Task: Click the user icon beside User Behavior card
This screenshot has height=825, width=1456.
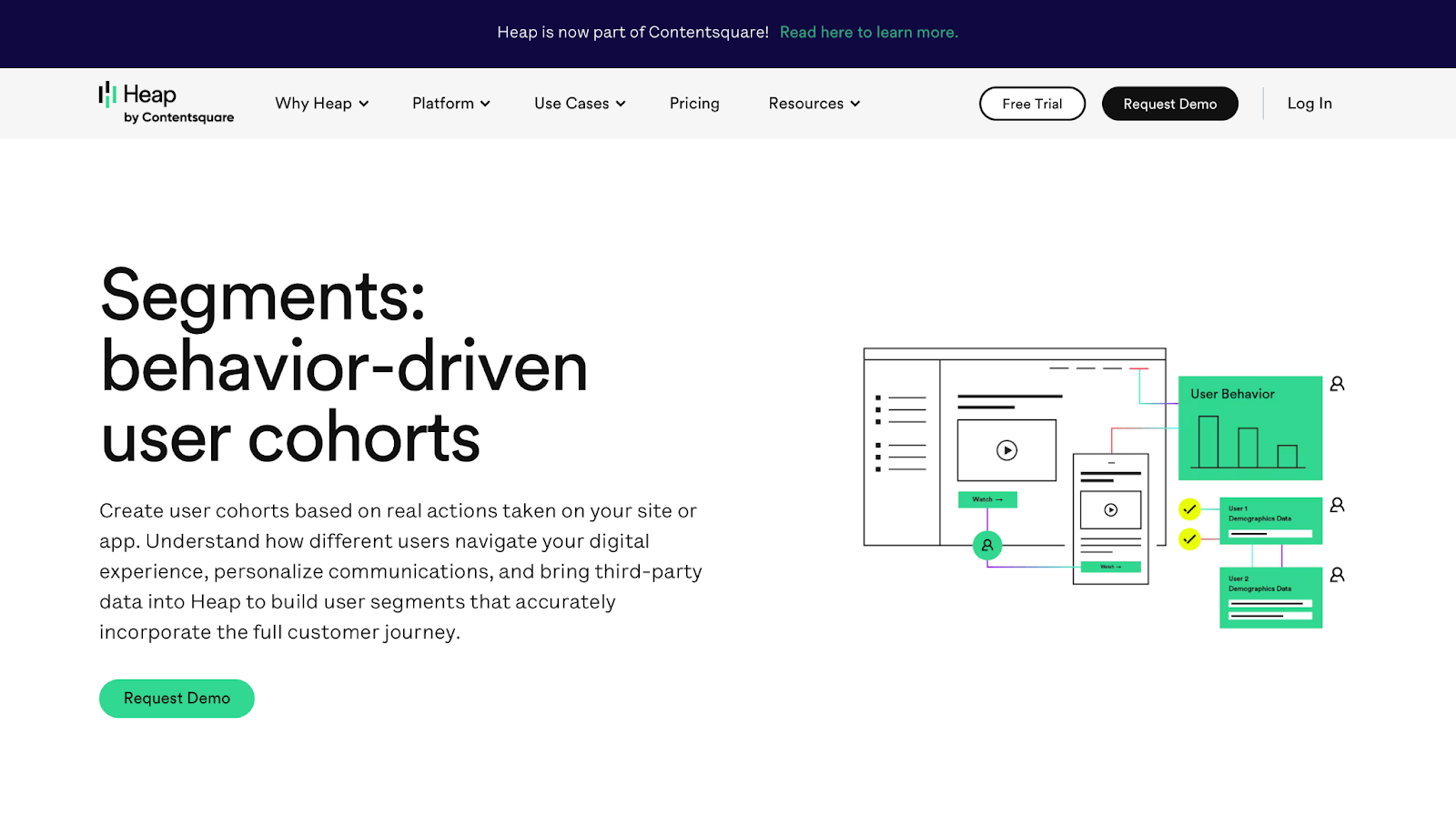Action: coord(1337,384)
